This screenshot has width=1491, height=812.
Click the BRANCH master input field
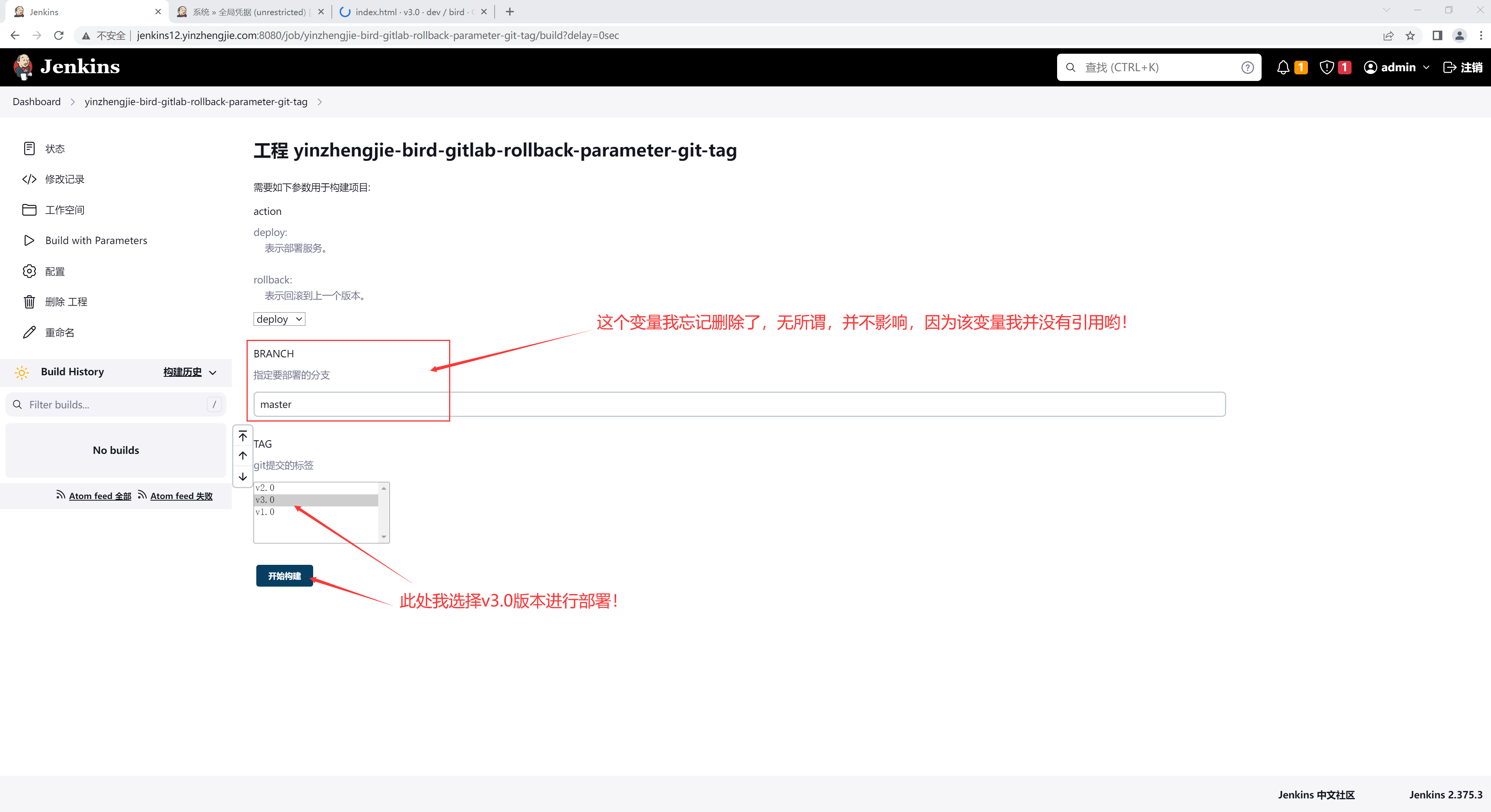[738, 404]
